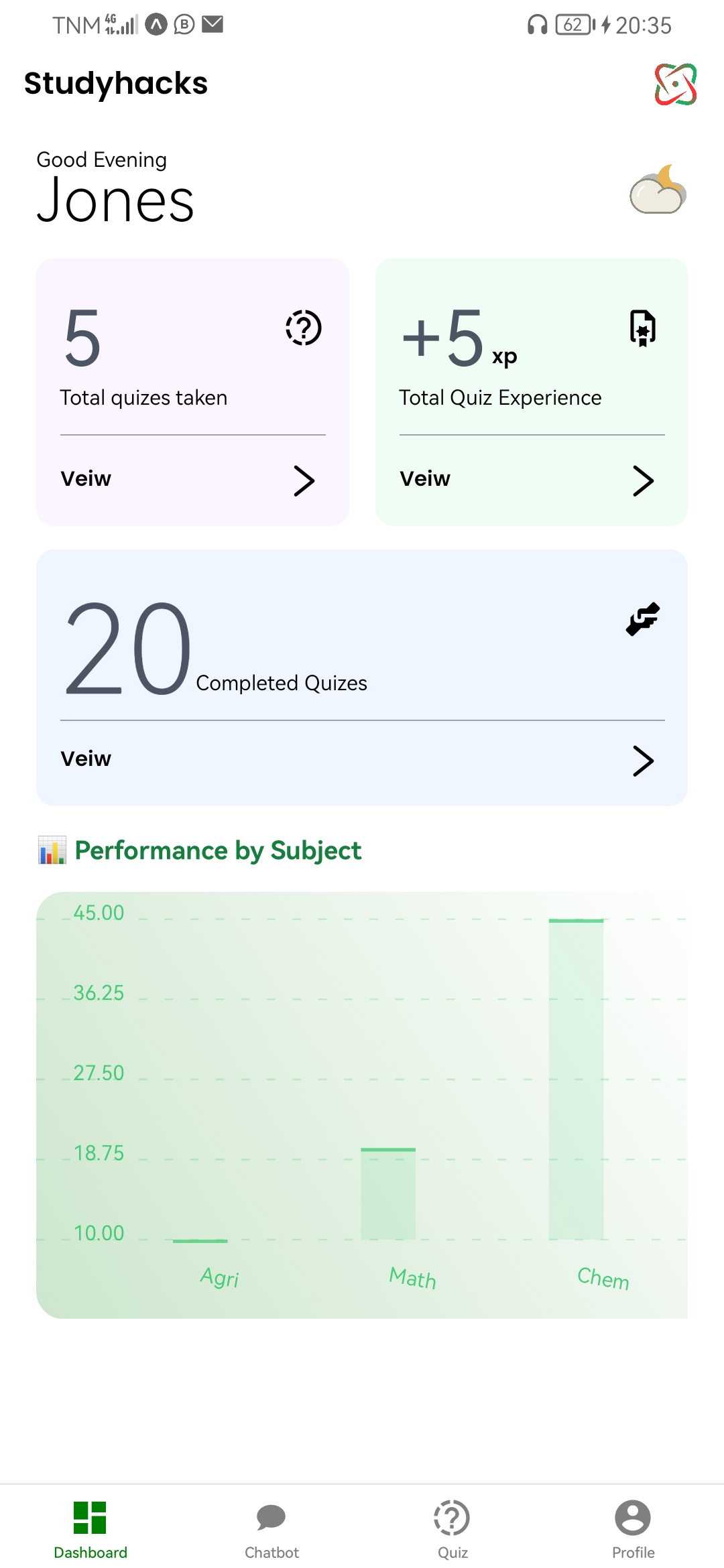724x1568 pixels.
Task: Click Veiw under Completed Quizes
Action: pos(86,759)
